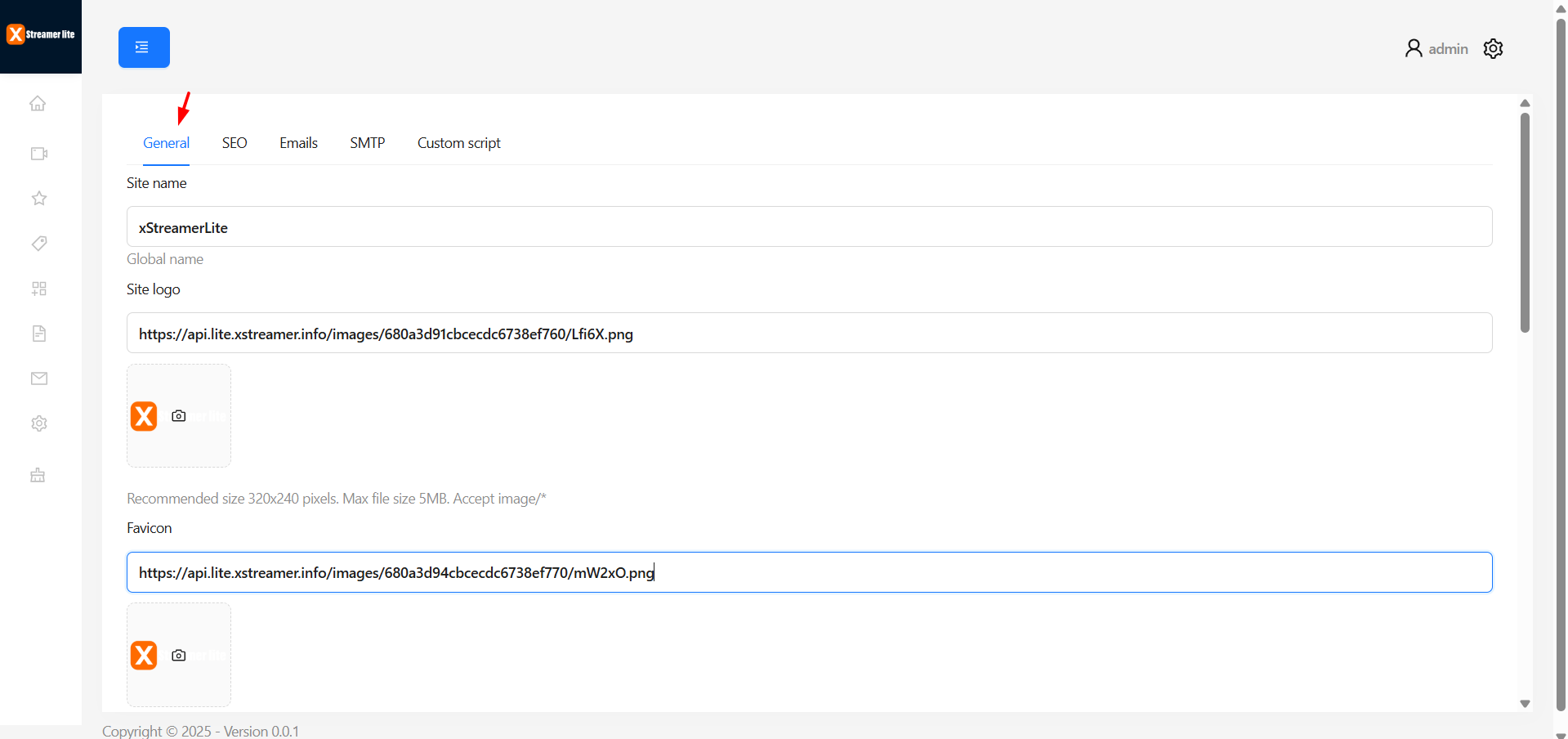
Task: Click the admin username label
Action: tap(1448, 49)
